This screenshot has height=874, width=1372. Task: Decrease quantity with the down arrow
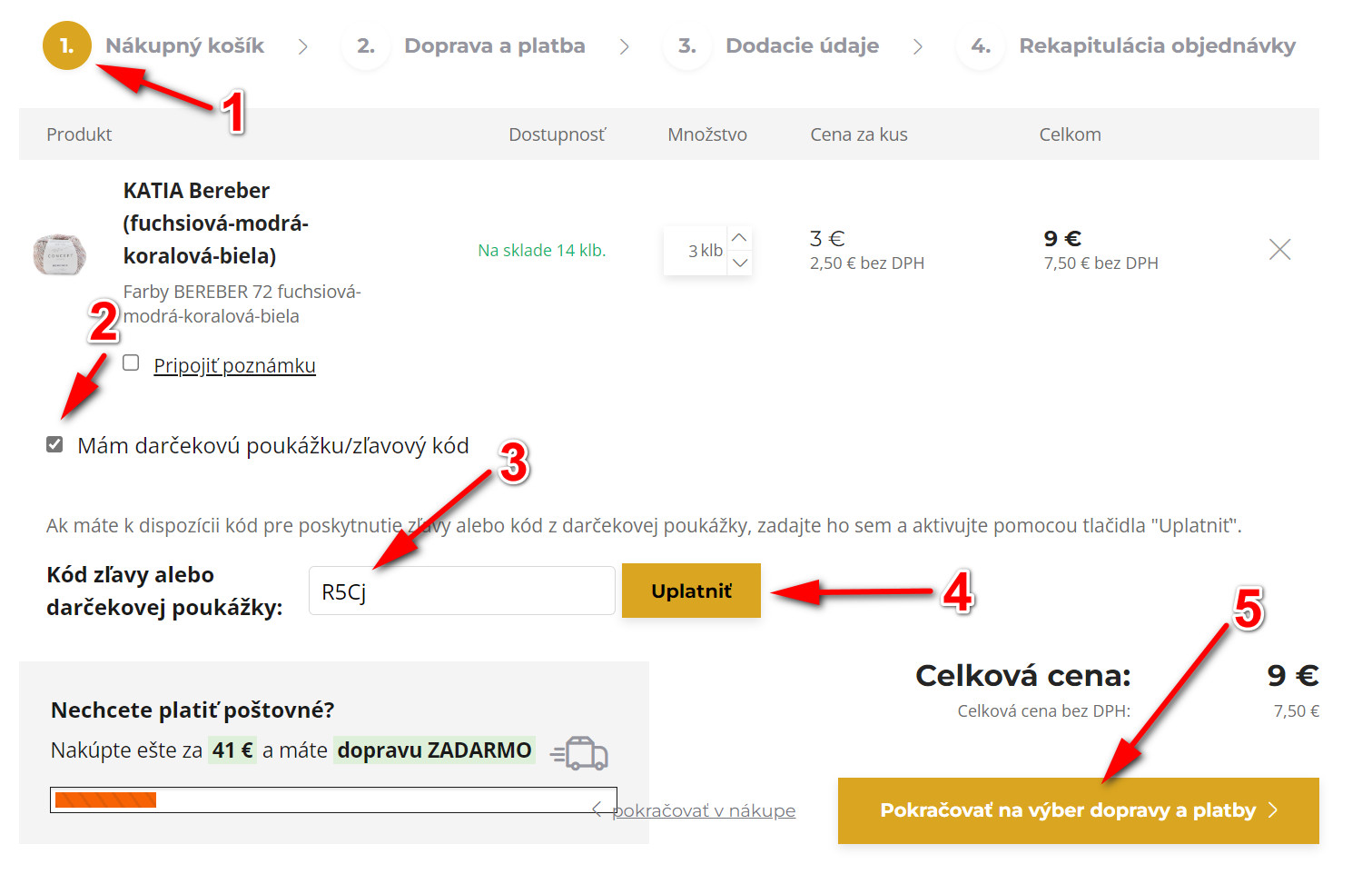[x=740, y=263]
